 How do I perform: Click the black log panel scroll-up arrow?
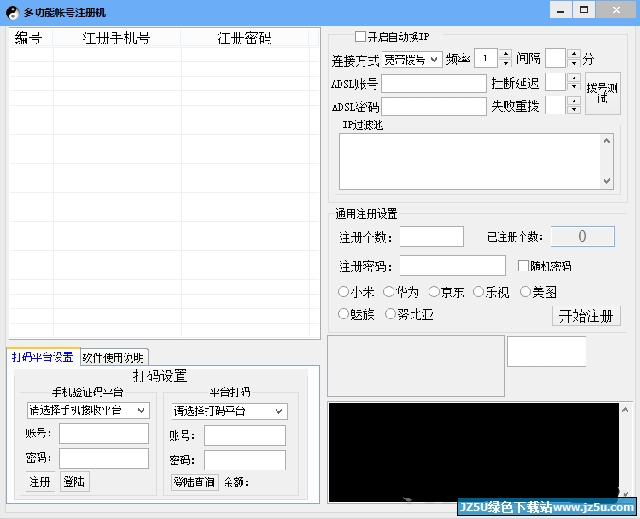tap(625, 409)
